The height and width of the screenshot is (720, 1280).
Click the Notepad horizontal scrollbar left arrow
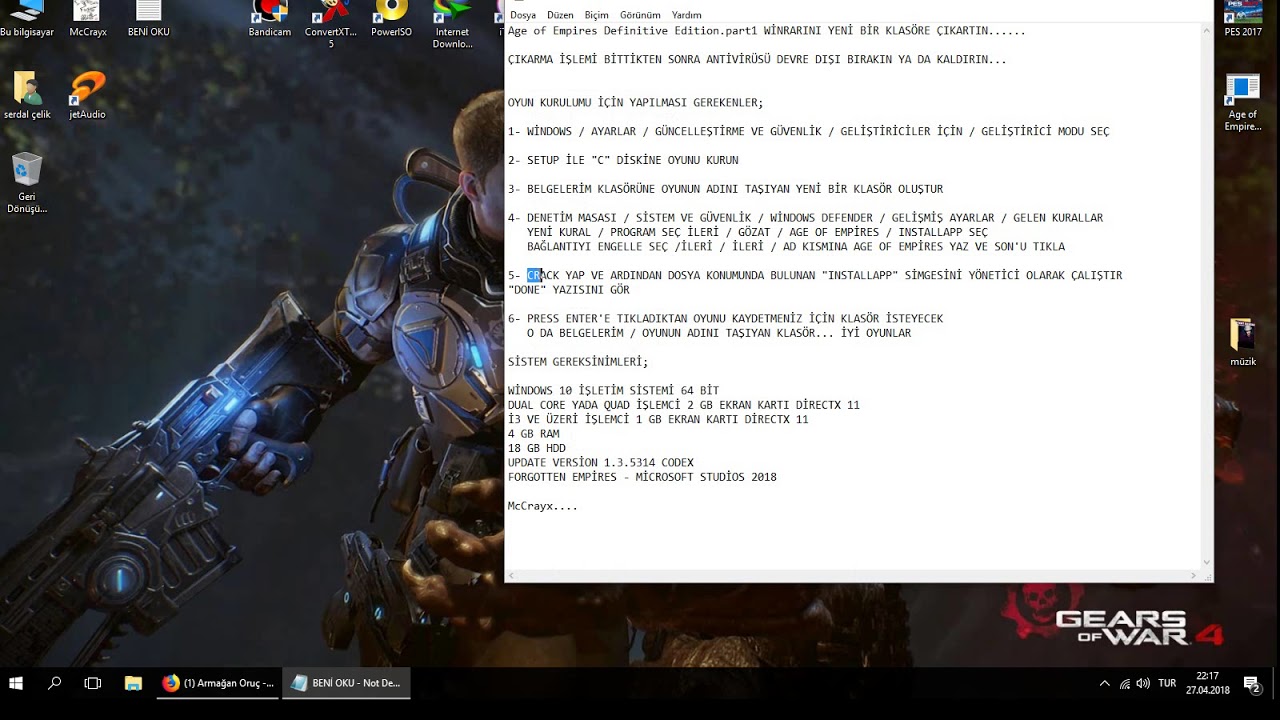point(512,576)
